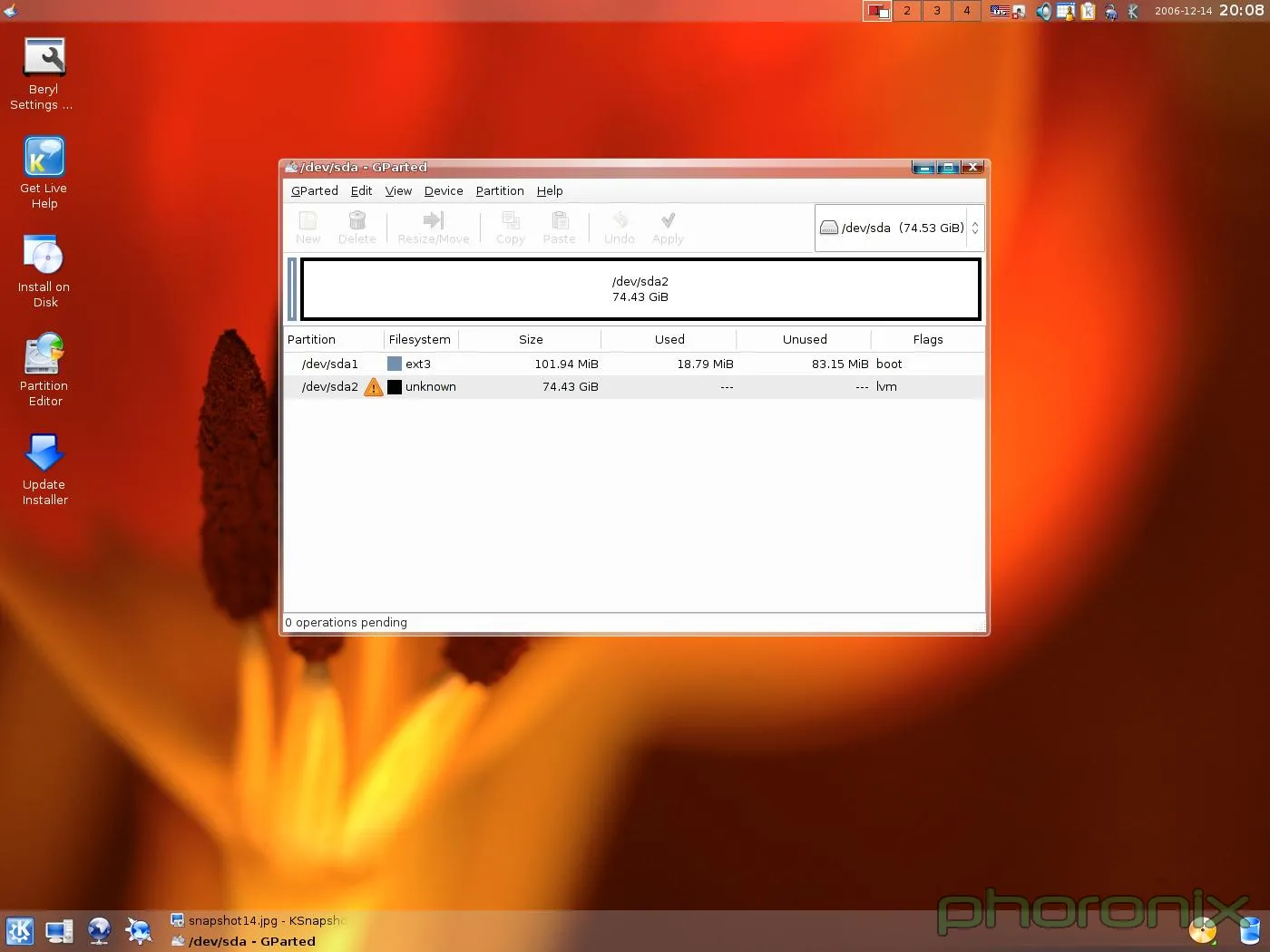
Task: Click the 83.15 MiB unused cell
Action: pyautogui.click(x=840, y=364)
